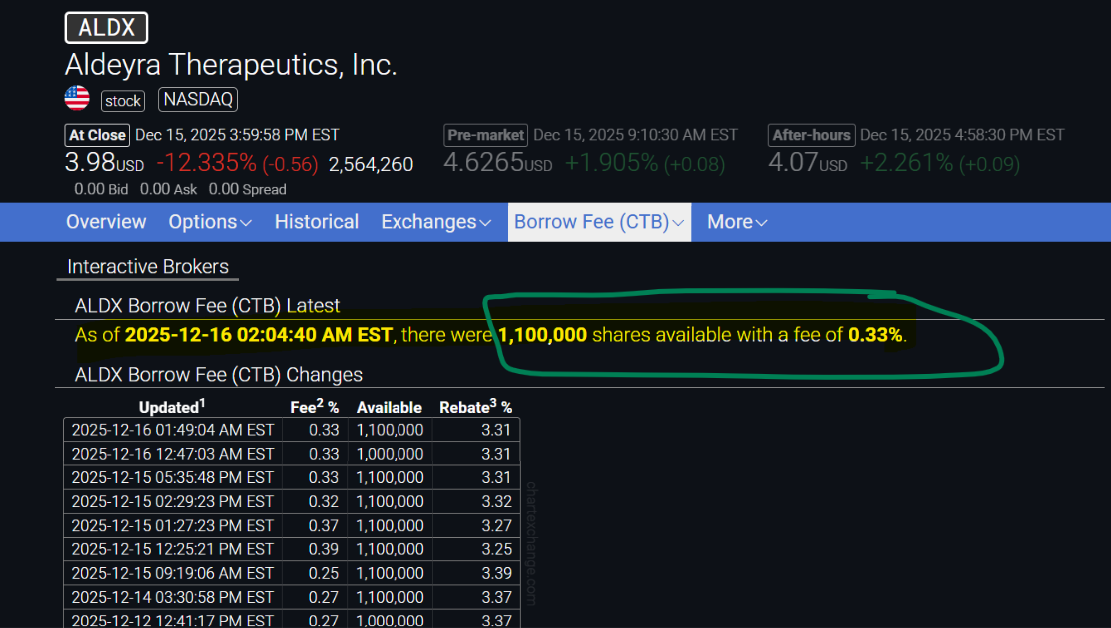Image resolution: width=1111 pixels, height=628 pixels.
Task: Click the stock type tag
Action: click(x=123, y=101)
